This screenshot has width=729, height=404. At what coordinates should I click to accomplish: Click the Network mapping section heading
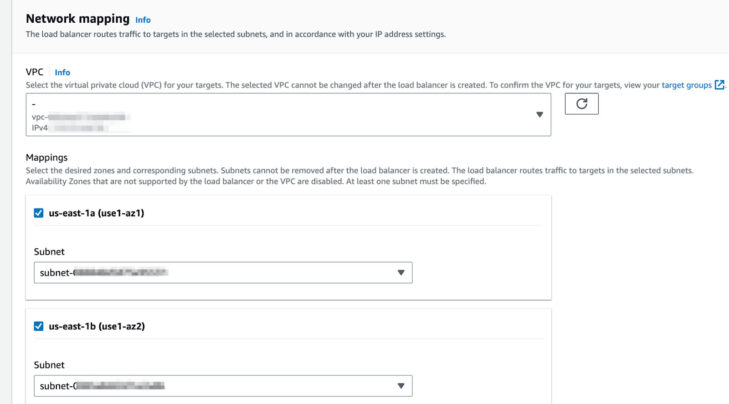(x=77, y=19)
